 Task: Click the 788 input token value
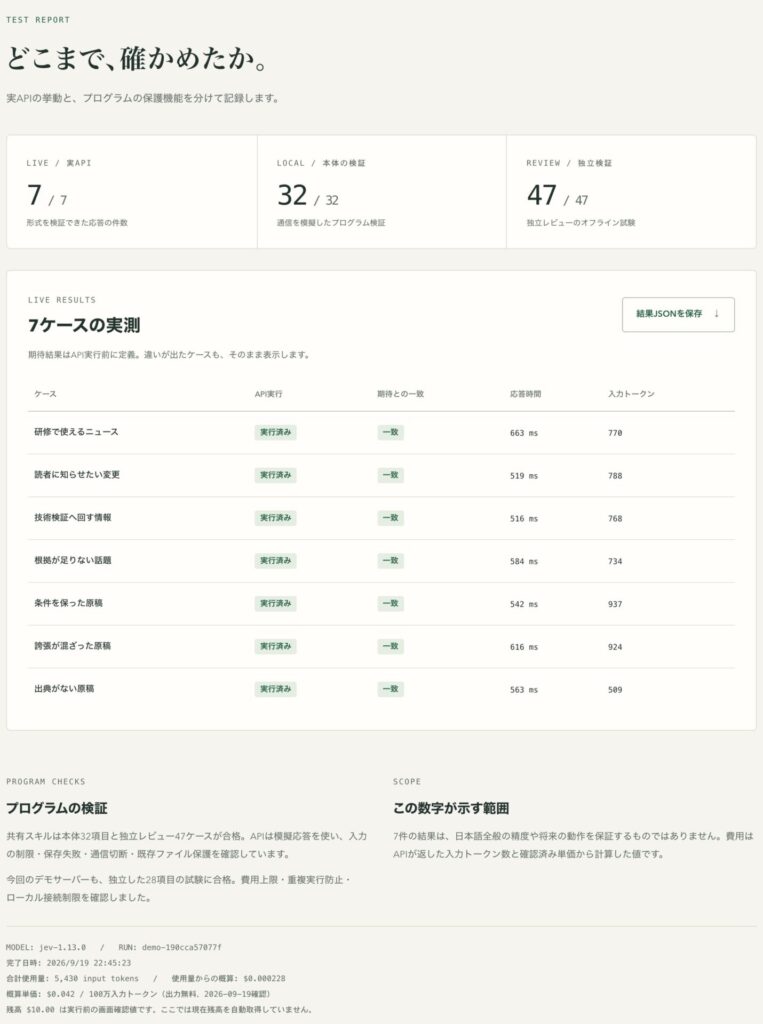(615, 476)
